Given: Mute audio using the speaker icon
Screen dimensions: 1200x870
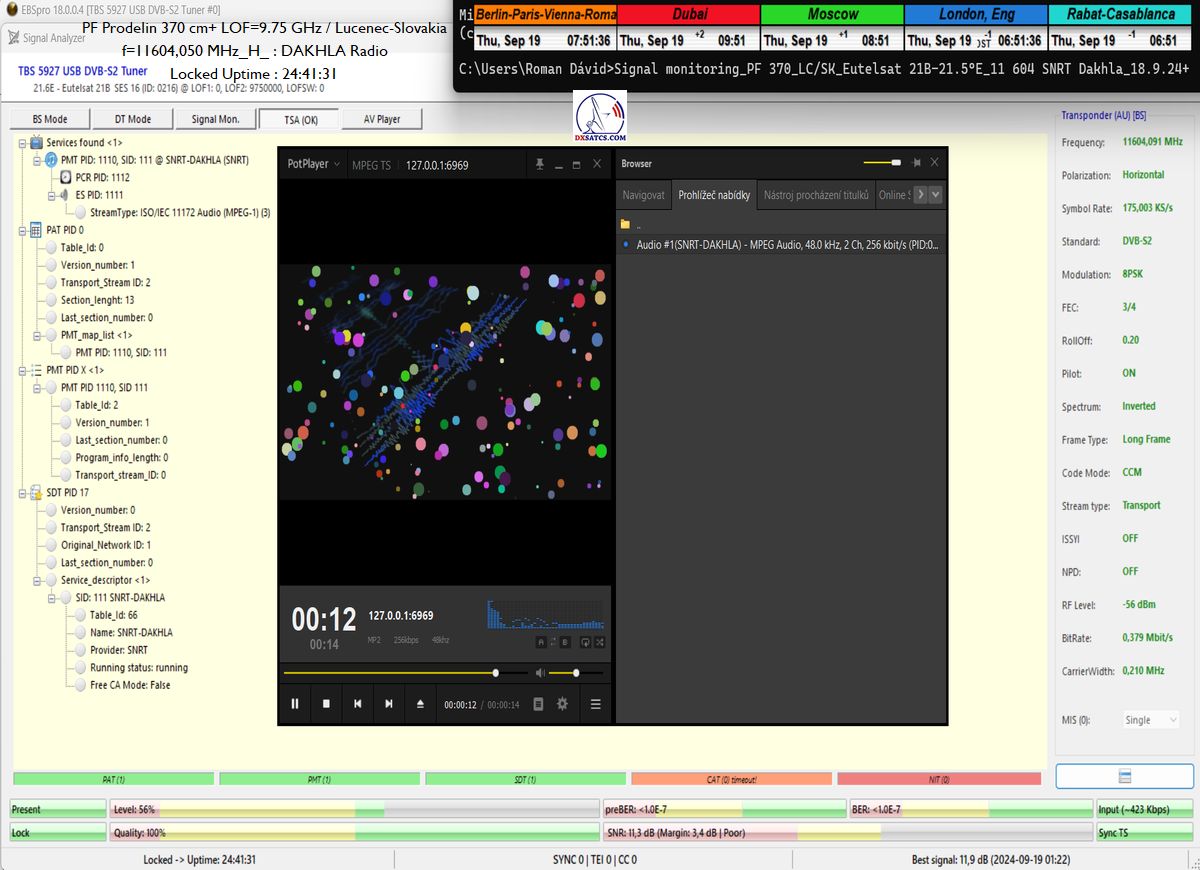Looking at the screenshot, I should (540, 673).
